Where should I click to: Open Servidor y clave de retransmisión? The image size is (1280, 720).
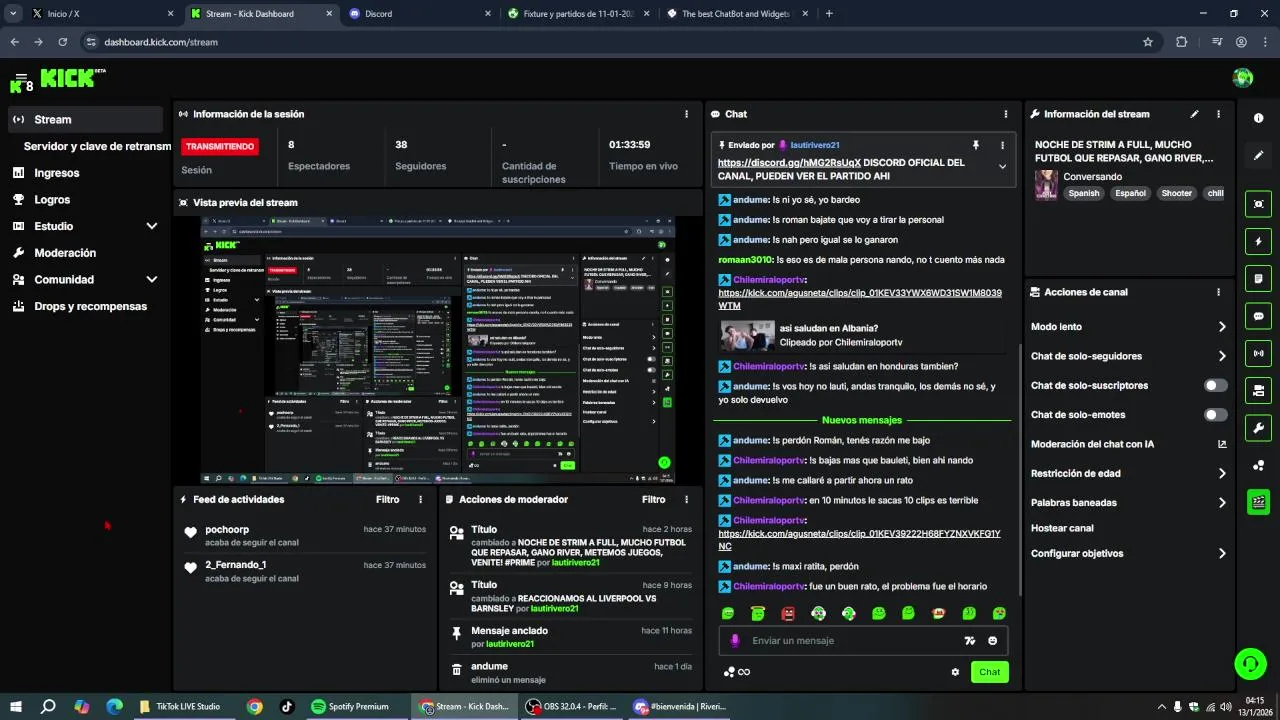tap(97, 146)
